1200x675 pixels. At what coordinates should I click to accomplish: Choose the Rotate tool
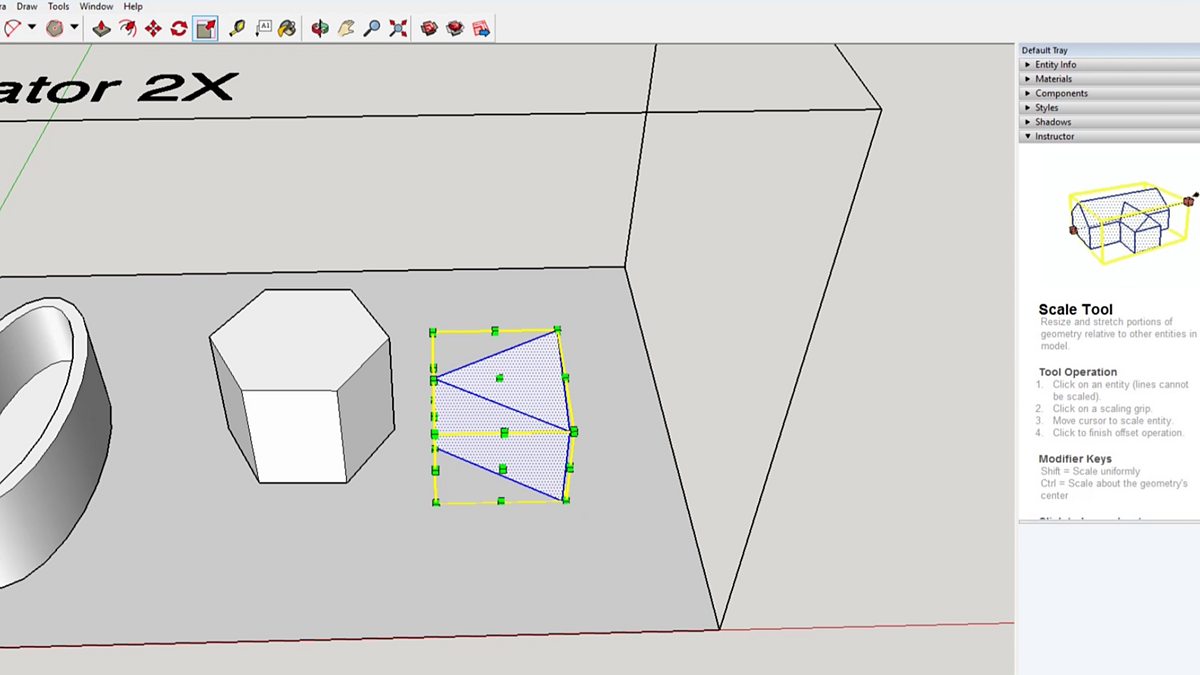click(x=179, y=29)
